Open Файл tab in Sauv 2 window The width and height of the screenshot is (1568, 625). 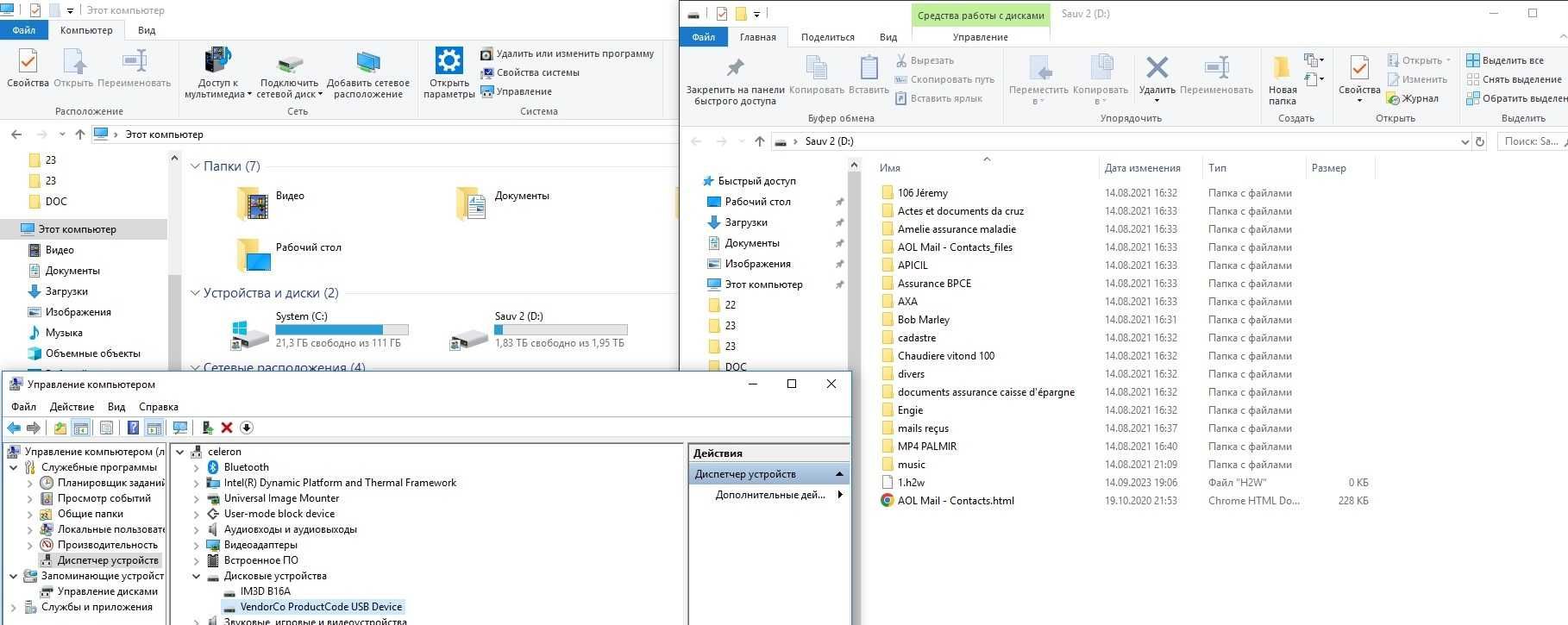(703, 37)
